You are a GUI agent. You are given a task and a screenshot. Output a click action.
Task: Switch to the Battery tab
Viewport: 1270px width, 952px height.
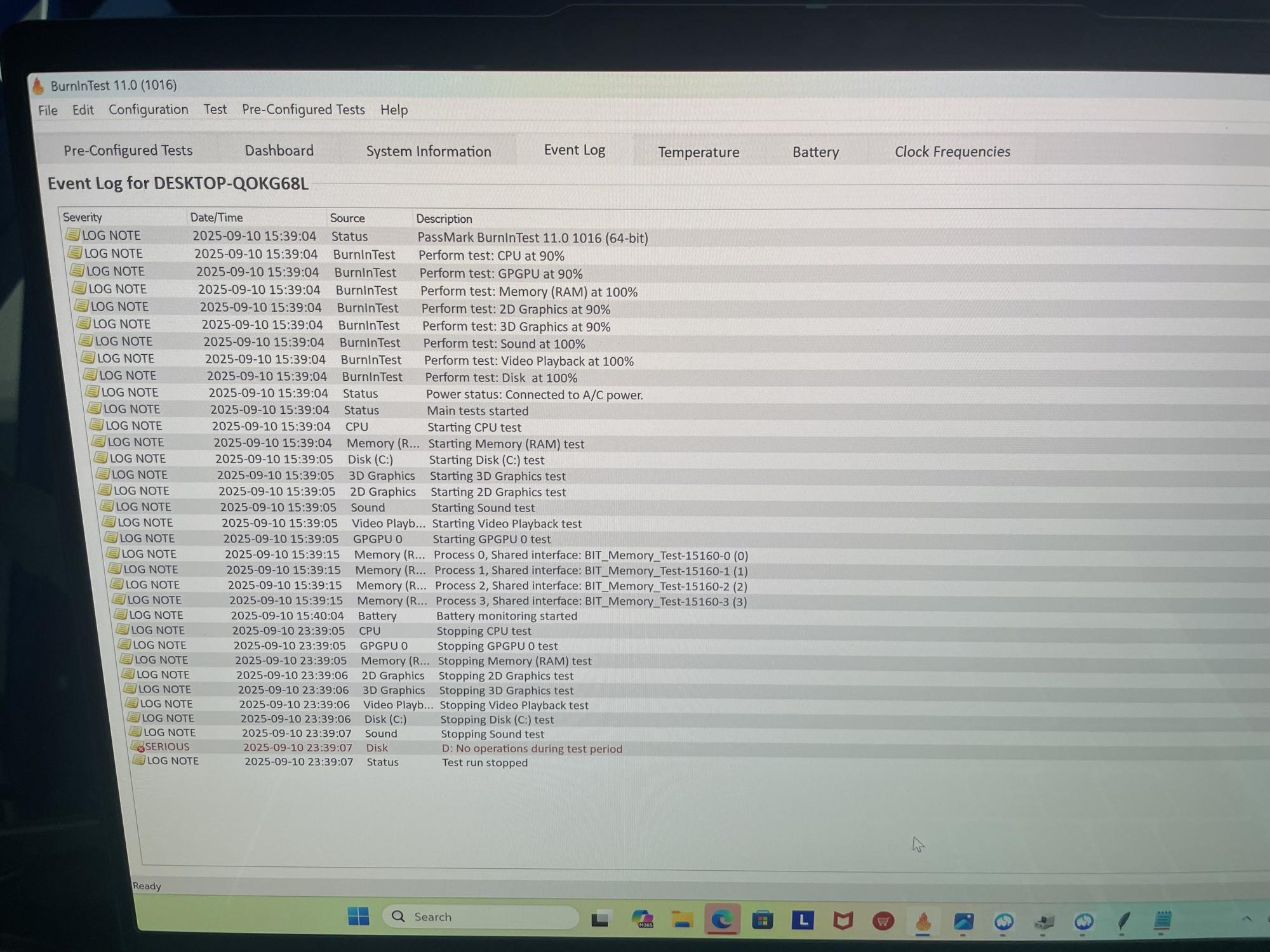coord(816,152)
